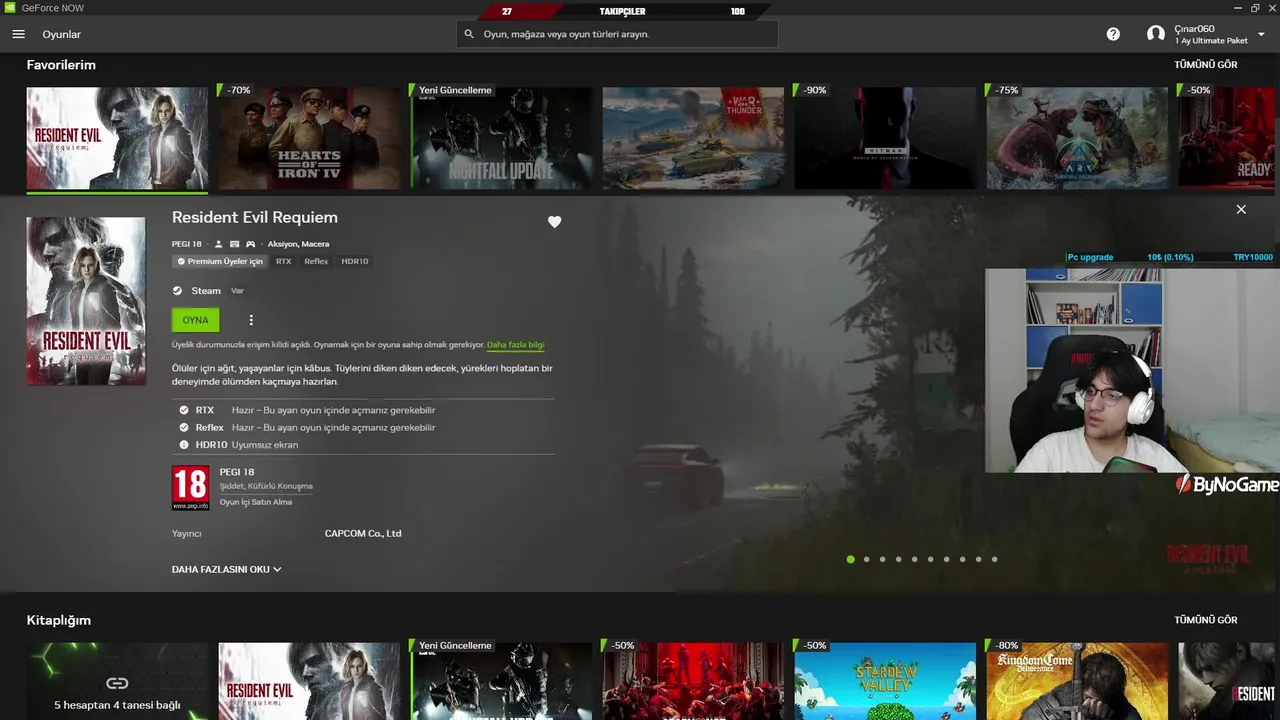Click the RTX ready checkmark icon
Screen dimensions: 1280x720
point(184,410)
